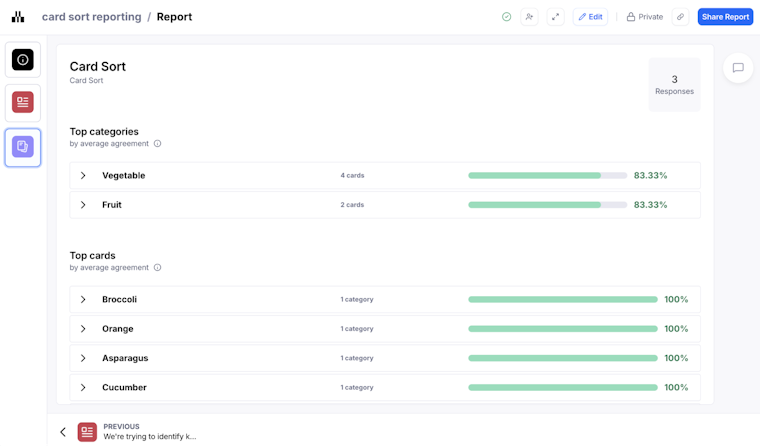Select the purple card sort block in sidebar
760x446 pixels.
pos(23,147)
